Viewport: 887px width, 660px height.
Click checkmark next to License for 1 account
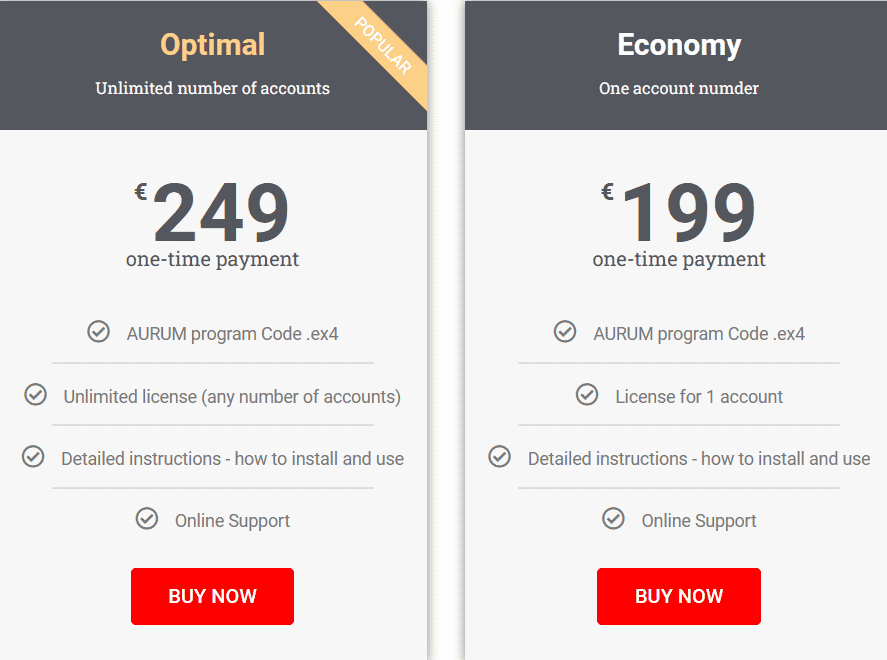click(x=587, y=394)
